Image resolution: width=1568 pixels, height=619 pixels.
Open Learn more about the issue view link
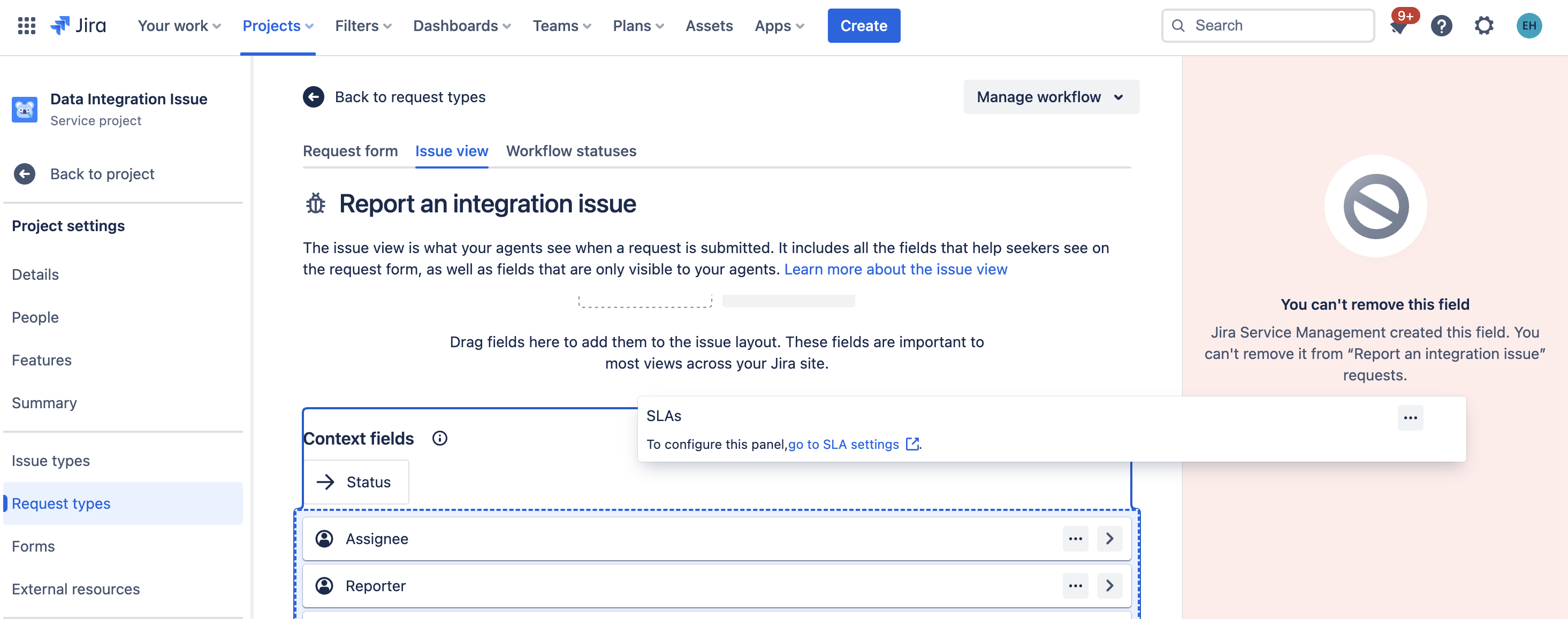pyautogui.click(x=895, y=269)
